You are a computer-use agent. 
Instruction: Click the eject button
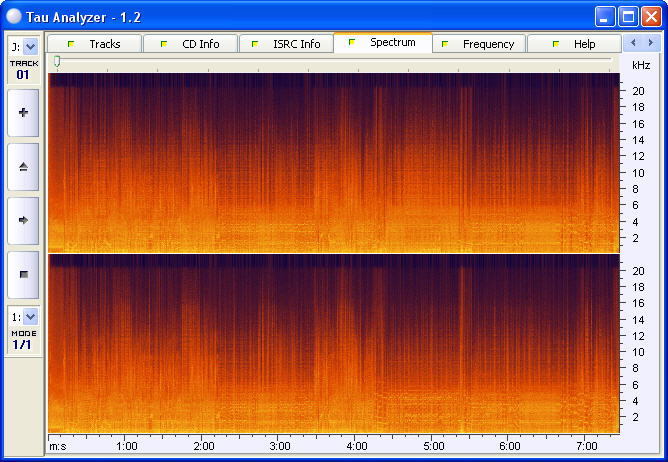(23, 167)
